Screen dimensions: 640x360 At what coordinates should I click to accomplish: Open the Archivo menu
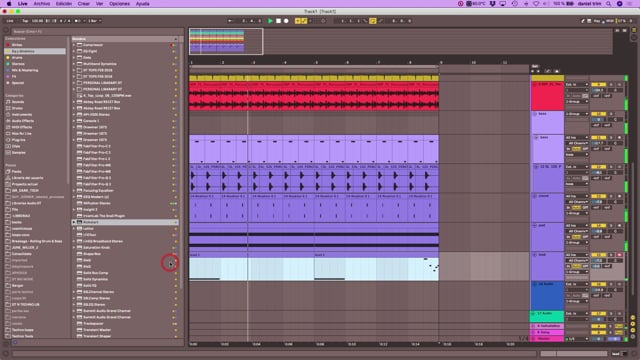[42, 4]
